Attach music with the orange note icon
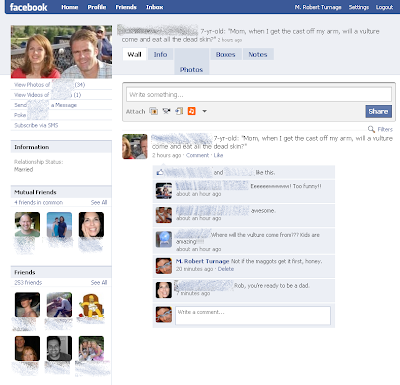This screenshot has width=400, height=385. (192, 111)
